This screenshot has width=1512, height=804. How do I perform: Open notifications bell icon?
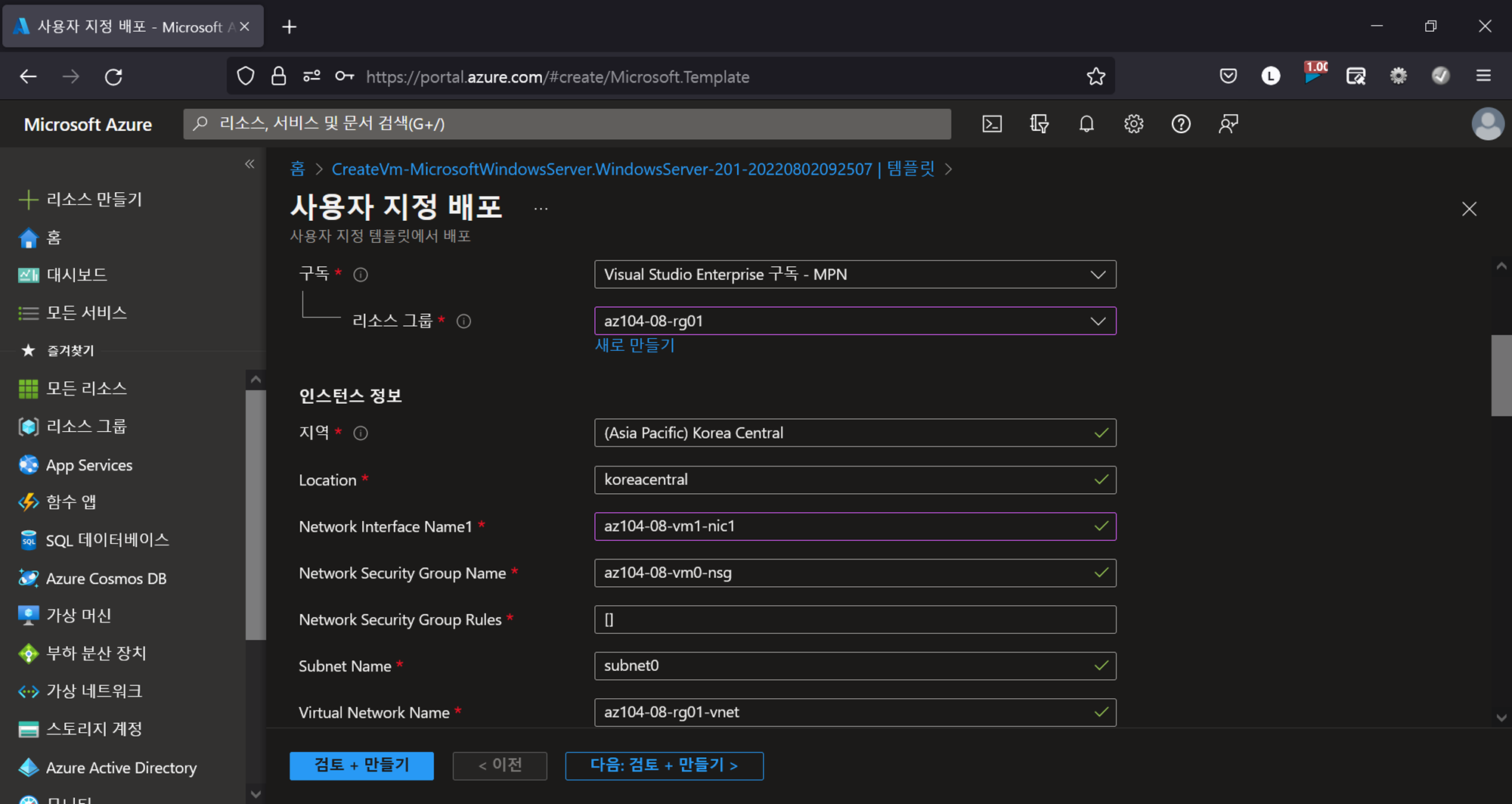(1086, 124)
